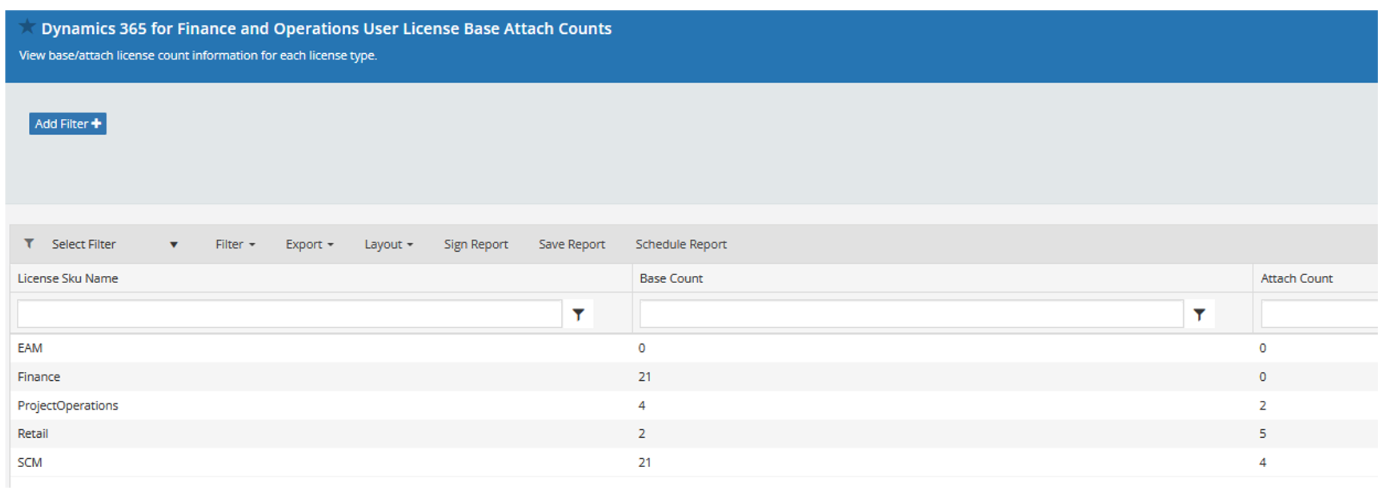Viewport: 1386px width, 500px height.
Task: Click Attach Count value 5 for Retail
Action: 1264,434
